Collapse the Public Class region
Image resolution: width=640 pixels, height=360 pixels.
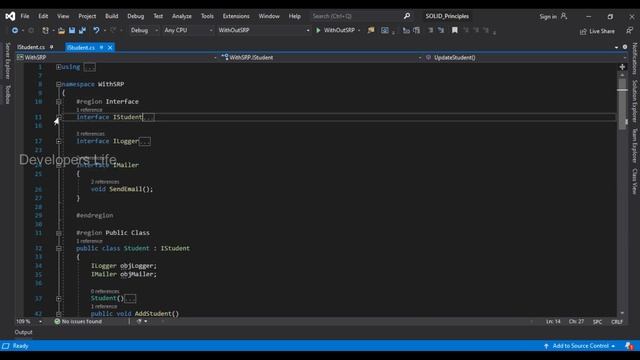(x=58, y=233)
